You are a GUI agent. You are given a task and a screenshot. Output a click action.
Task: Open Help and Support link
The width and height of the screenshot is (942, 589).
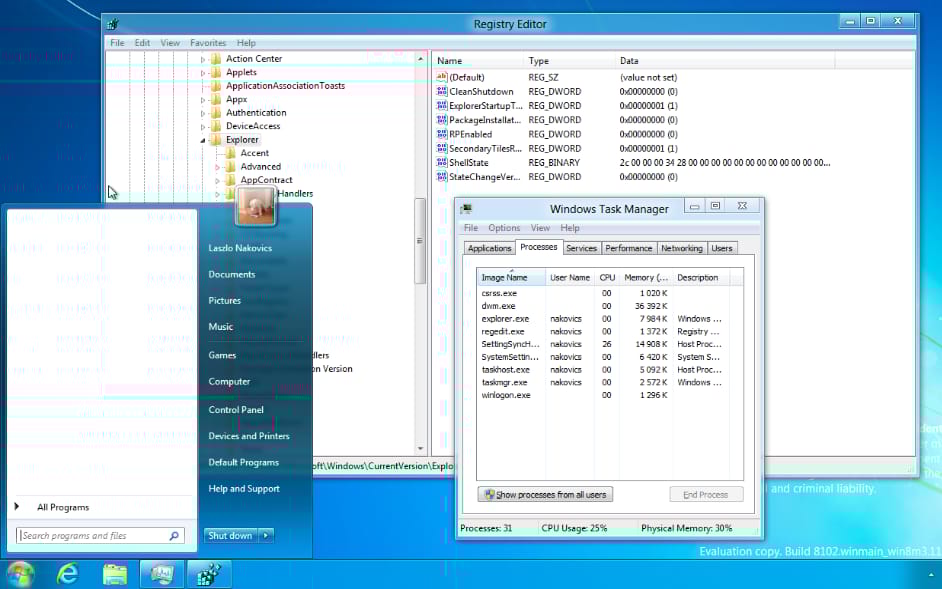(x=244, y=489)
